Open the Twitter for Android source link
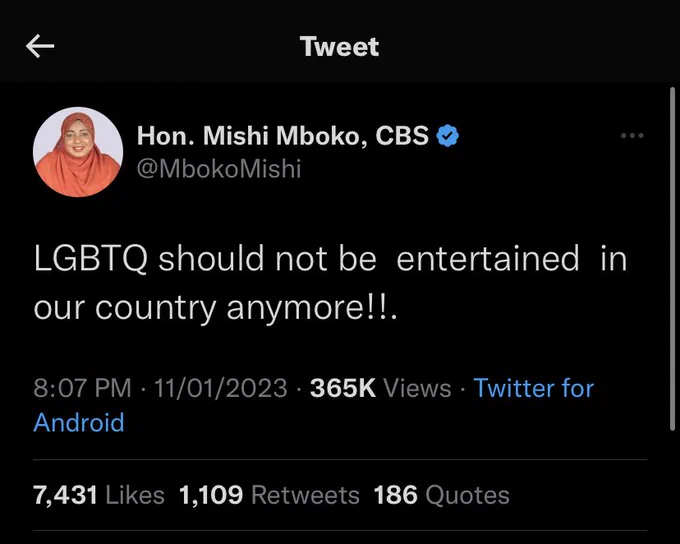The height and width of the screenshot is (544, 680). pos(314,405)
